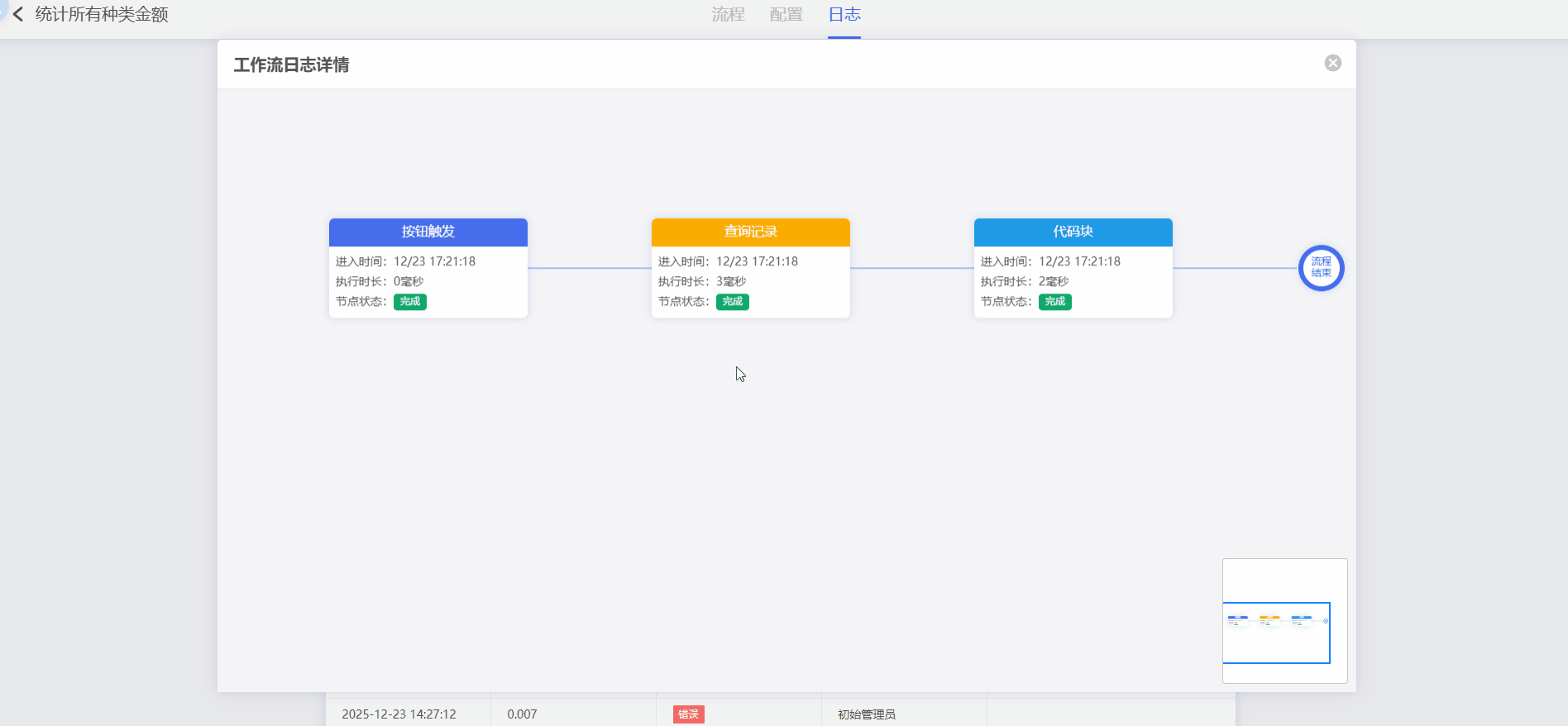The image size is (1568, 726).
Task: Click the minimap viewport thumbnail
Action: [x=1276, y=633]
